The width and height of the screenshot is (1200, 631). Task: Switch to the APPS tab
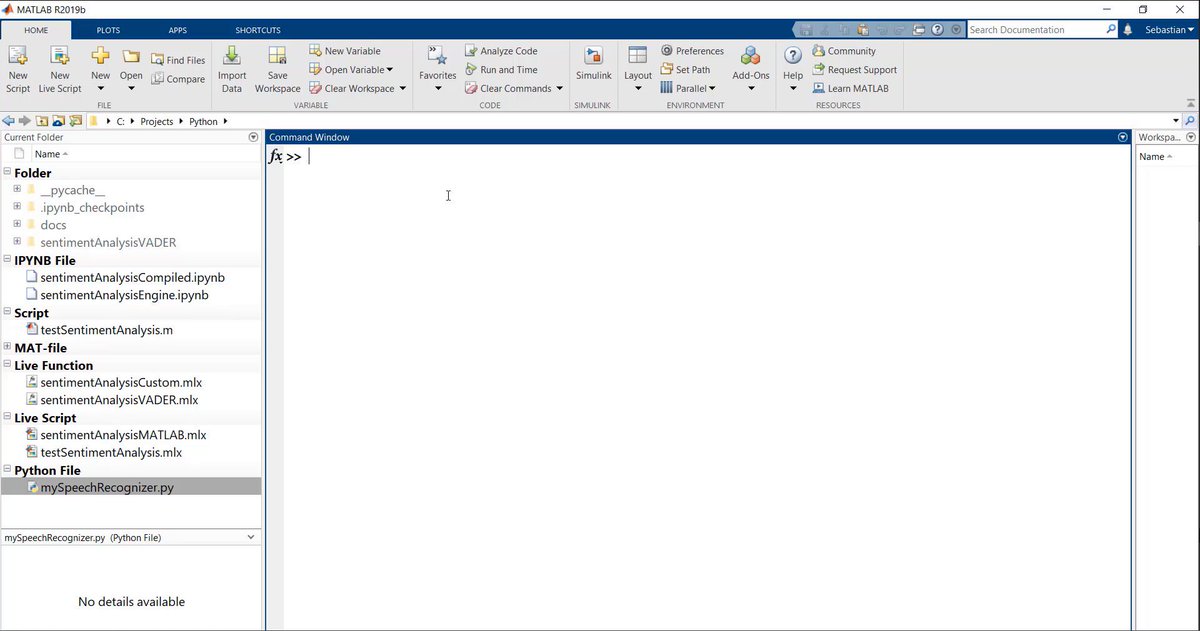tap(178, 30)
